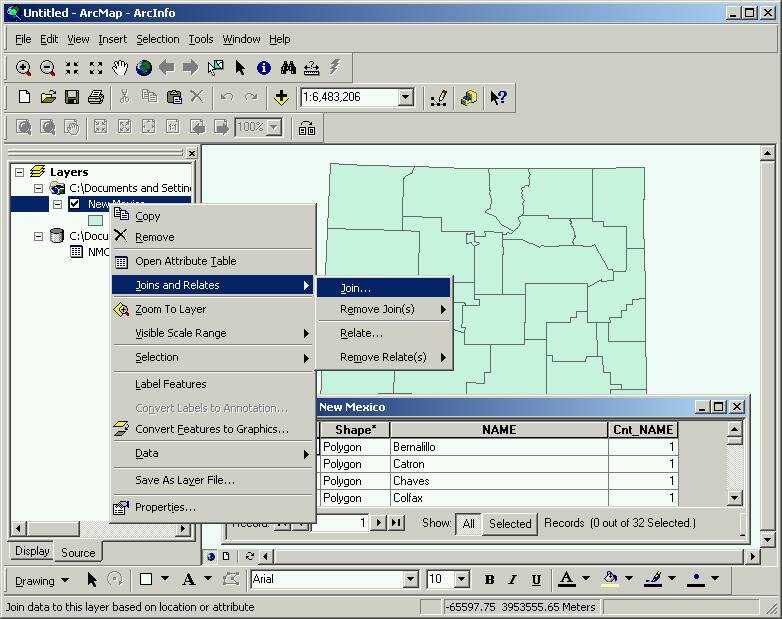Choose the Select Elements black arrow
Image resolution: width=782 pixels, height=619 pixels.
click(240, 68)
